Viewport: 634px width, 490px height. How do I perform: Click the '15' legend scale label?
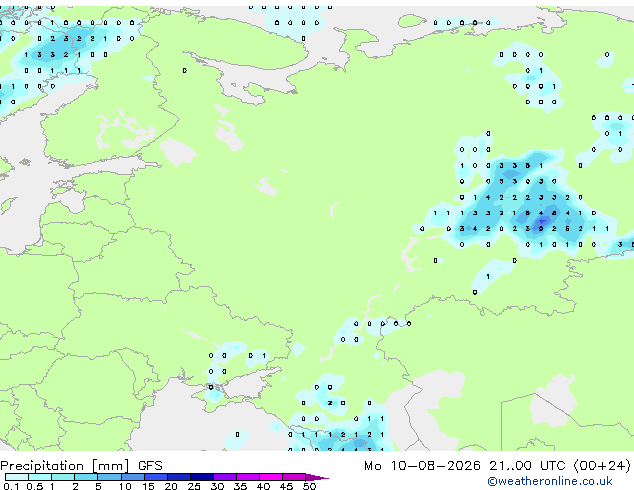(148, 486)
